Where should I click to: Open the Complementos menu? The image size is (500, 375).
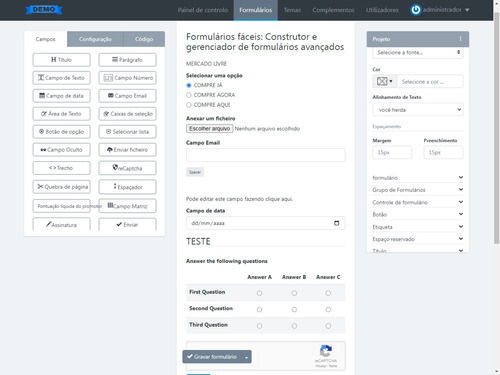(x=333, y=10)
